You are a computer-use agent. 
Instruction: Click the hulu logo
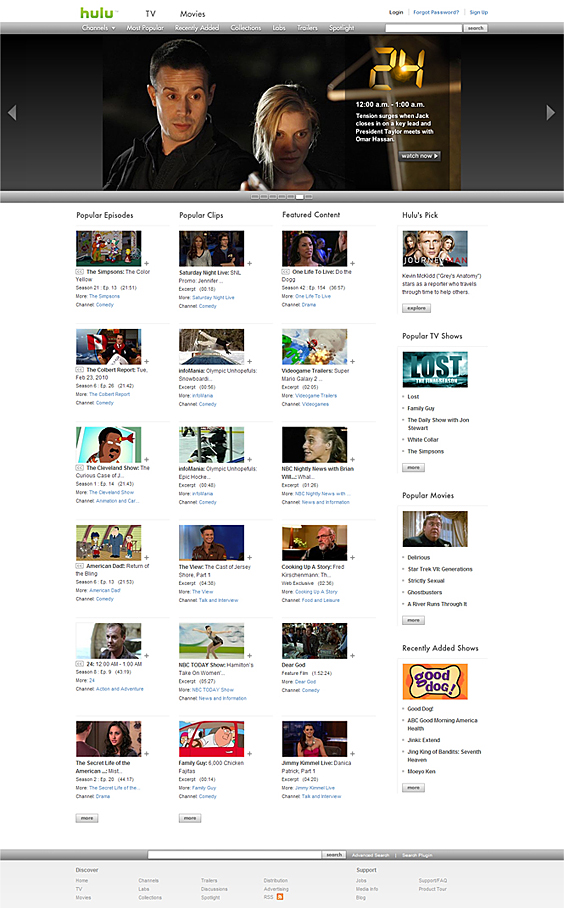point(97,13)
